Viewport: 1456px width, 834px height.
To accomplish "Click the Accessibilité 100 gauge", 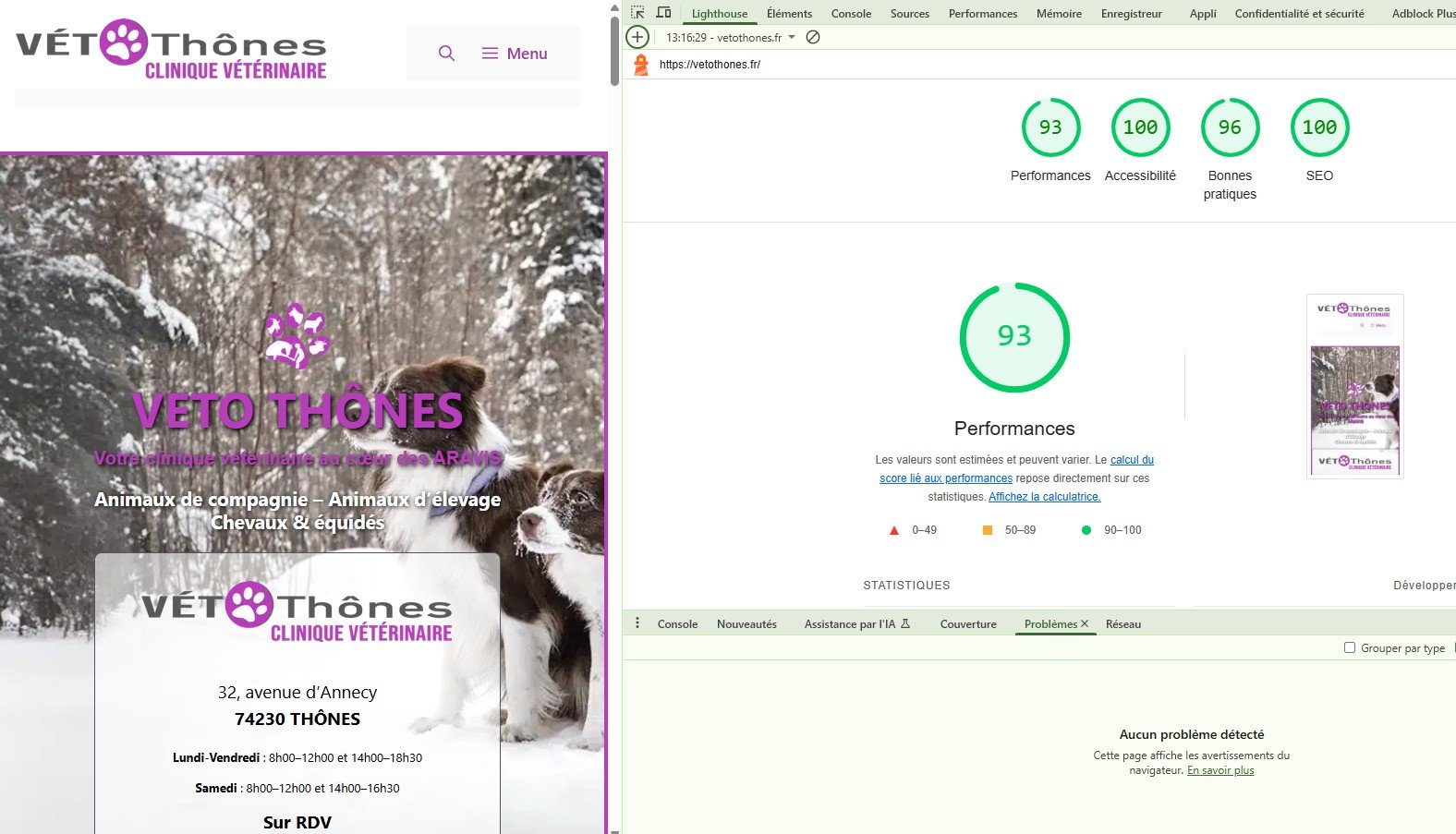I will click(1140, 127).
